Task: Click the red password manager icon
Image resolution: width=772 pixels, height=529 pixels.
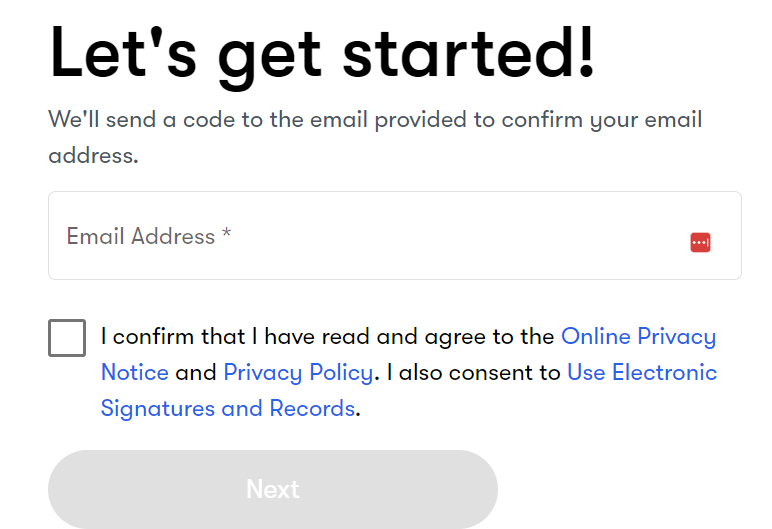Action: click(700, 242)
